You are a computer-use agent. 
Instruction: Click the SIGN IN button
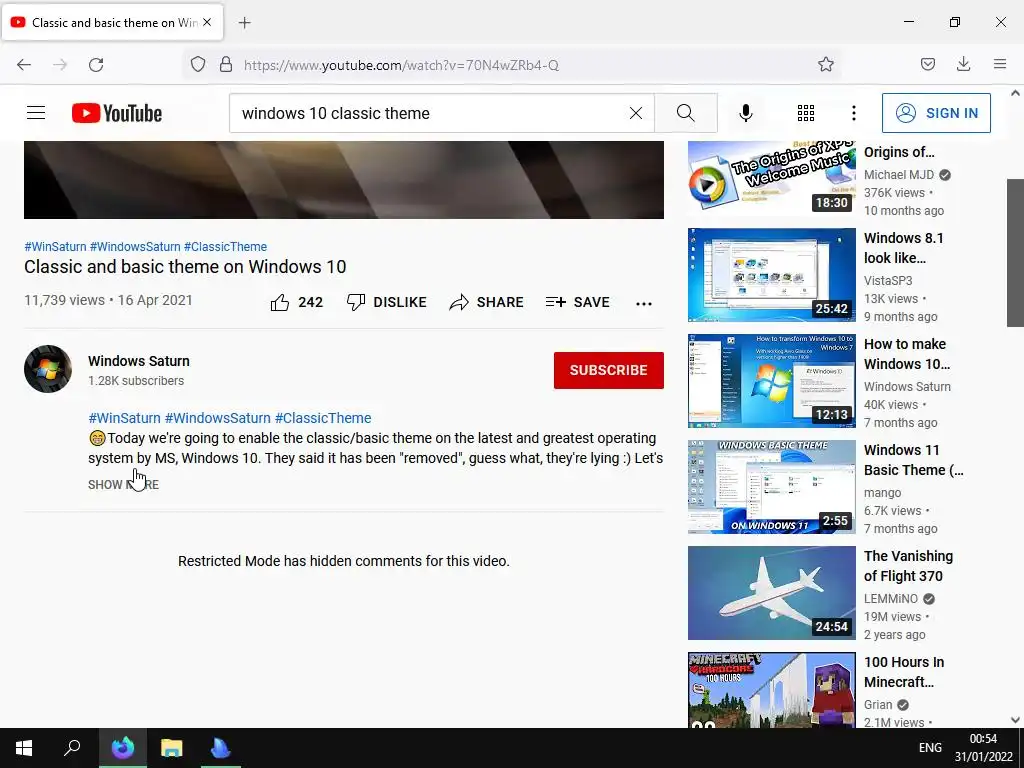(x=936, y=113)
